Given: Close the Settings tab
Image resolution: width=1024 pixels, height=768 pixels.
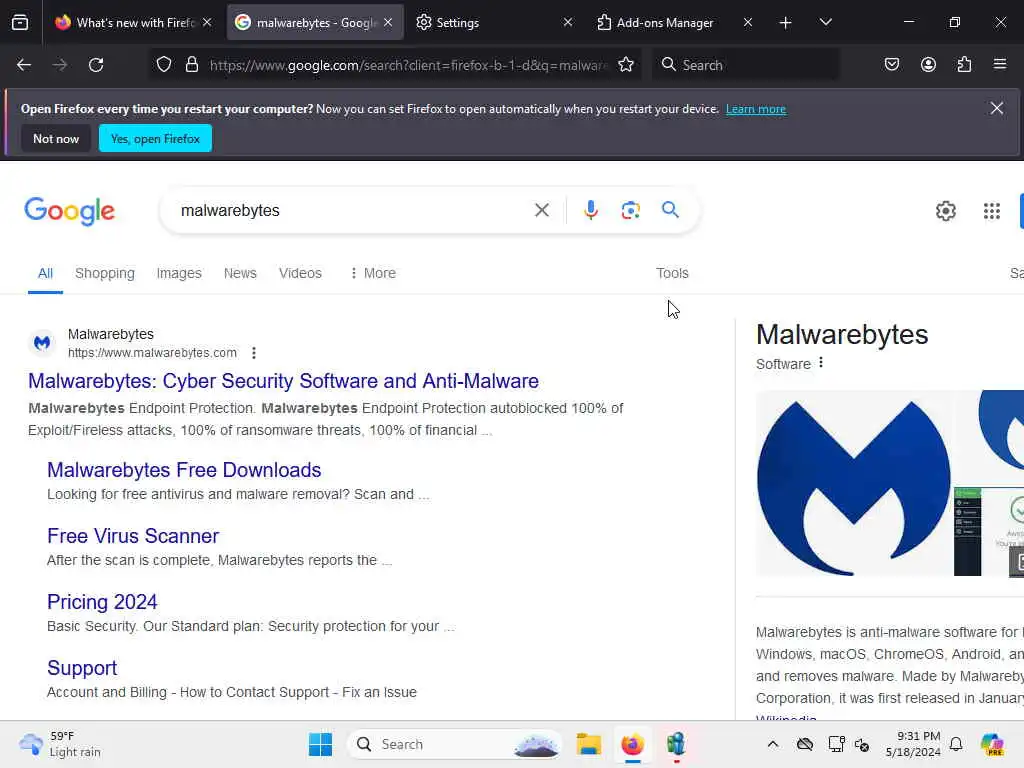Looking at the screenshot, I should coord(568,22).
